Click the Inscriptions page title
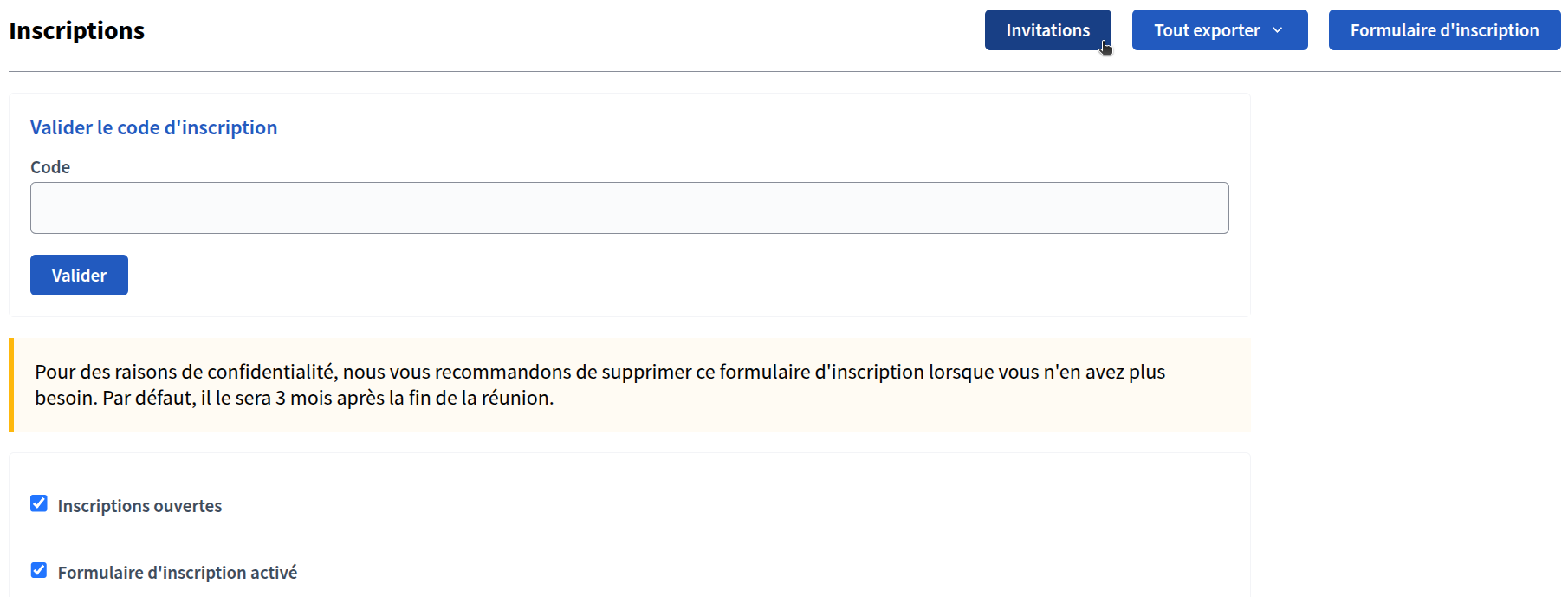The width and height of the screenshot is (1568, 597). (x=76, y=30)
